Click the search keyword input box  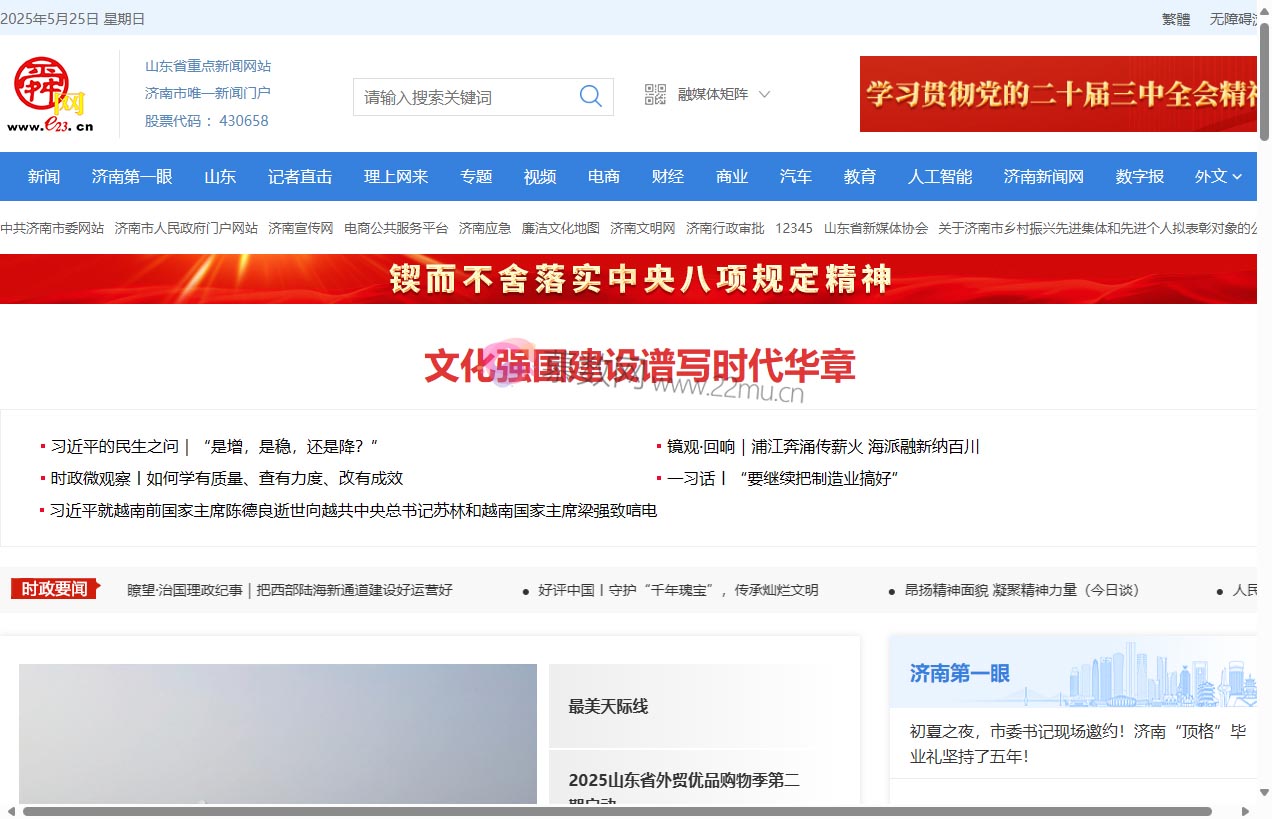[x=460, y=96]
